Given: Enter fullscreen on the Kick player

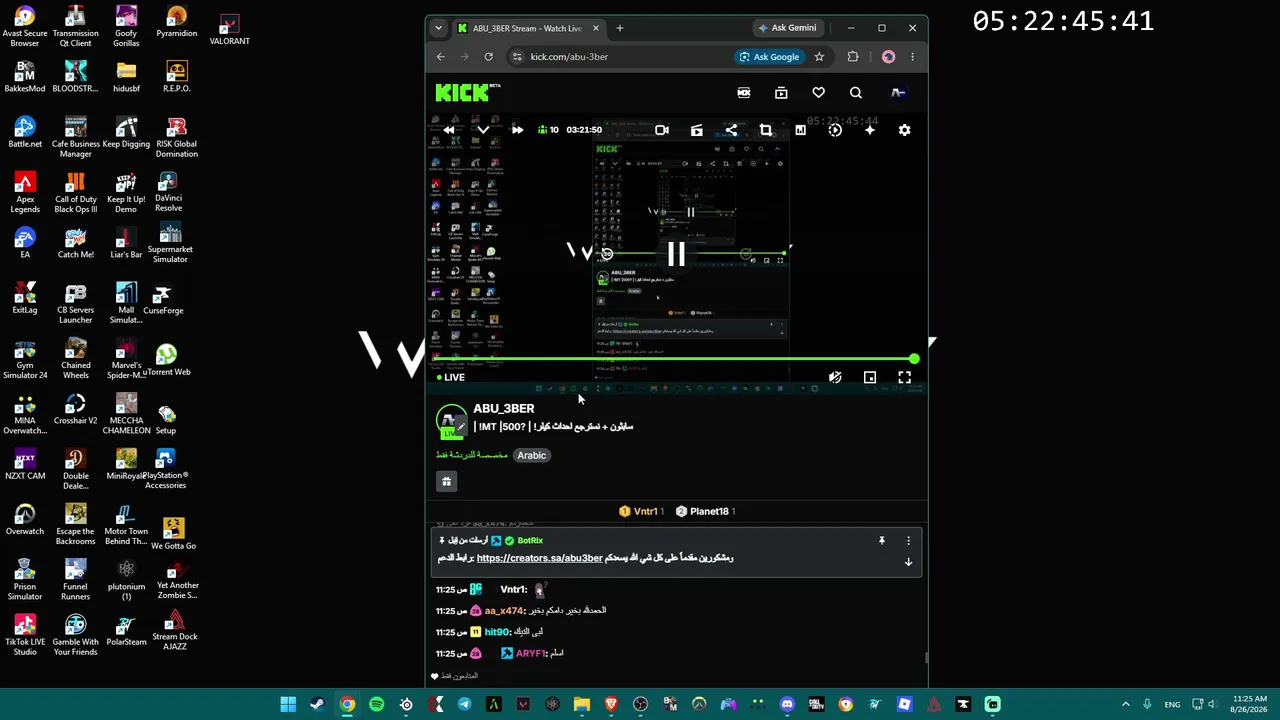Looking at the screenshot, I should (x=905, y=377).
